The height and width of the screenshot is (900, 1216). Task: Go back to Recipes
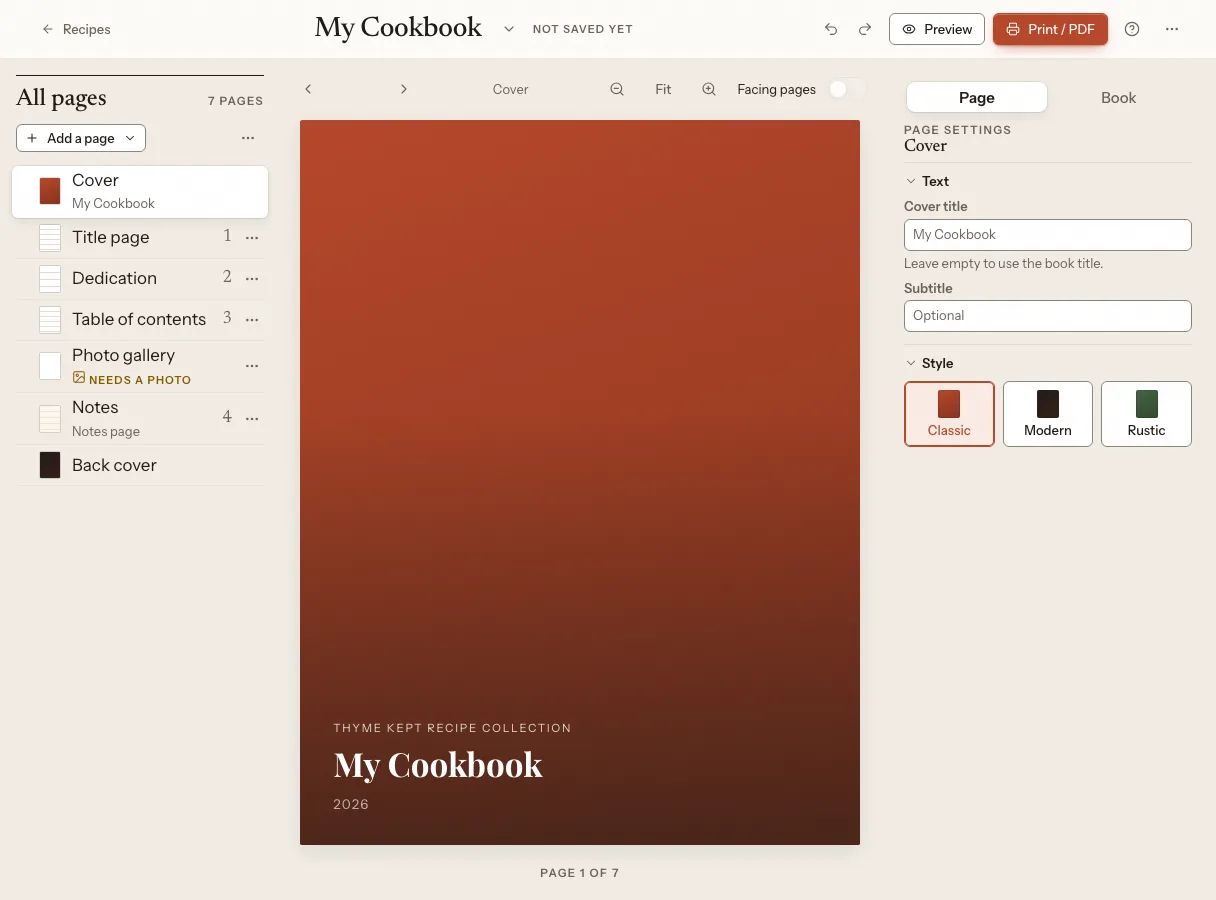click(x=76, y=30)
